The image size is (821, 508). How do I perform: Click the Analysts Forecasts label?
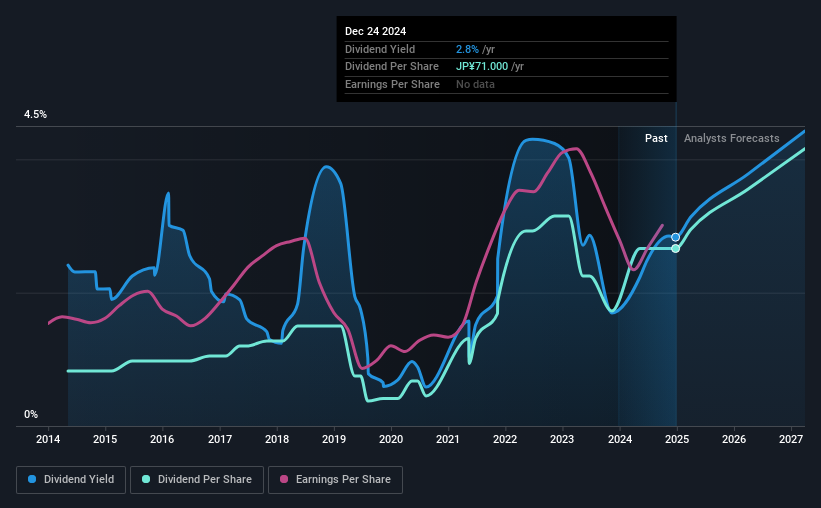click(x=731, y=138)
